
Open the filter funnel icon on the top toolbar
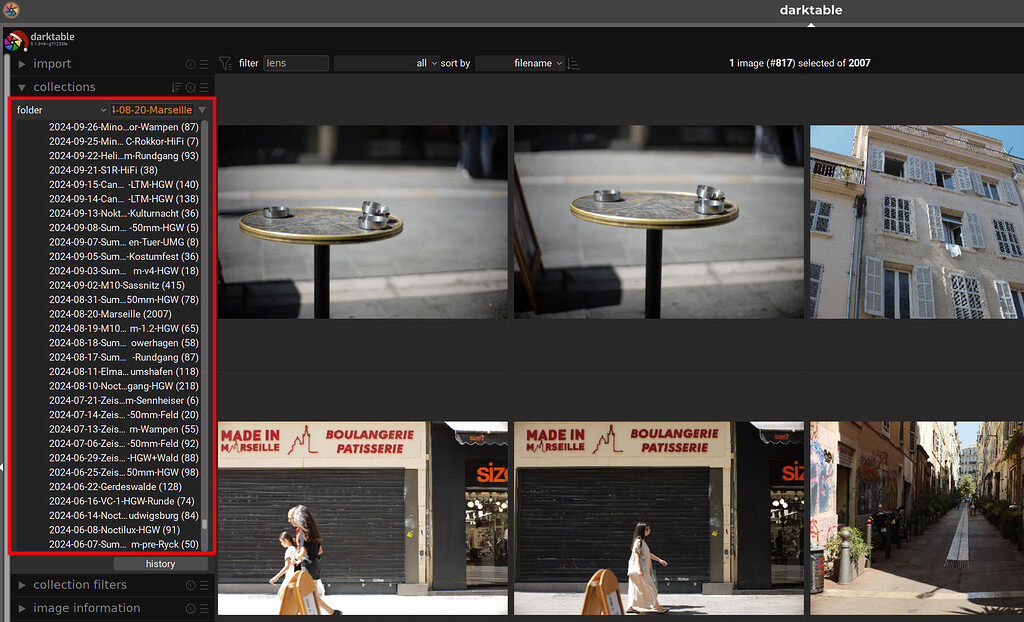pyautogui.click(x=227, y=63)
